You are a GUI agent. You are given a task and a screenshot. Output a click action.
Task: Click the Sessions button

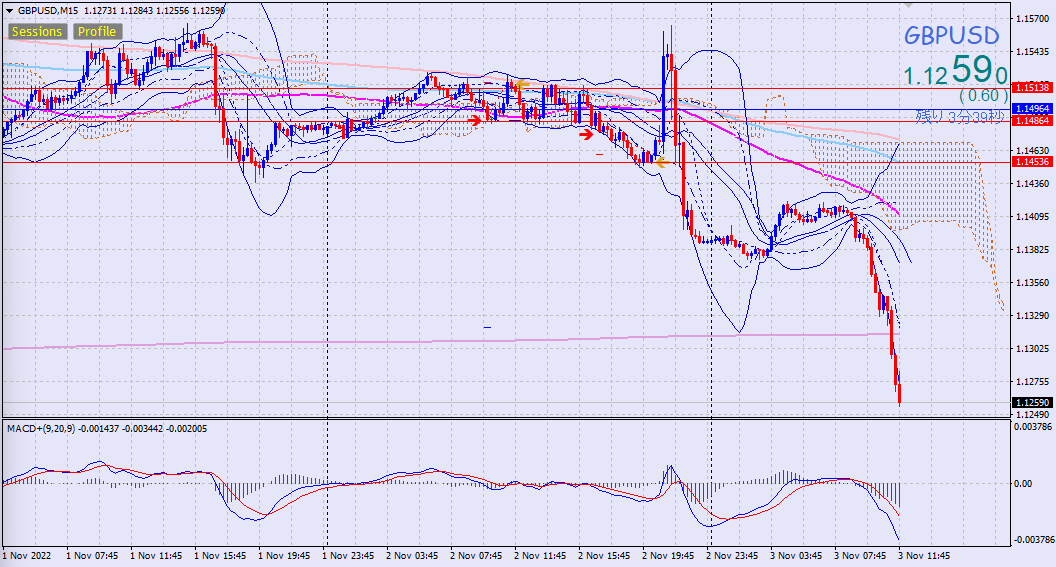pos(37,32)
